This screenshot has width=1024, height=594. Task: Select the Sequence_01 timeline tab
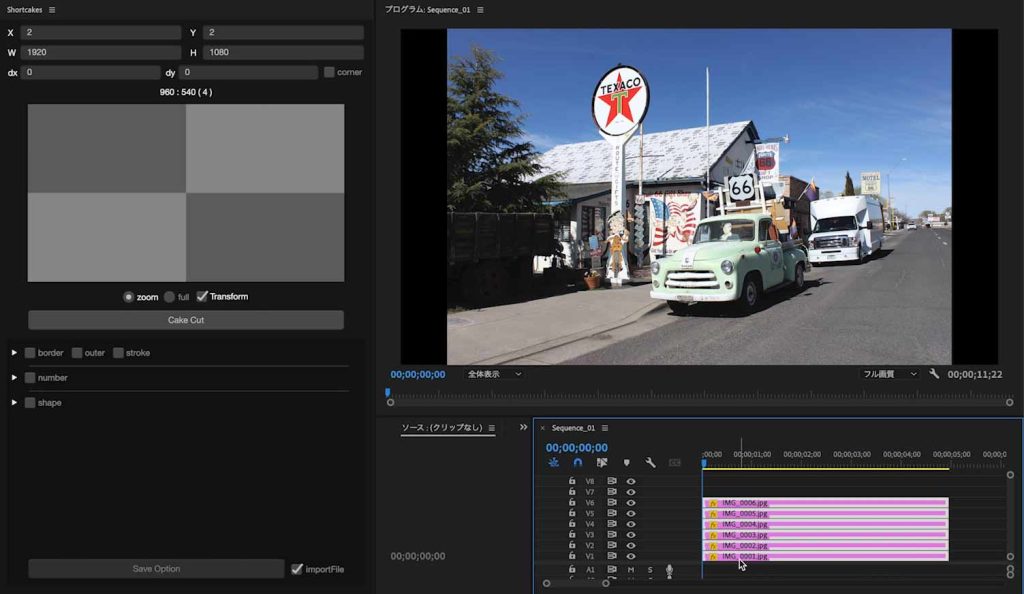tap(573, 428)
